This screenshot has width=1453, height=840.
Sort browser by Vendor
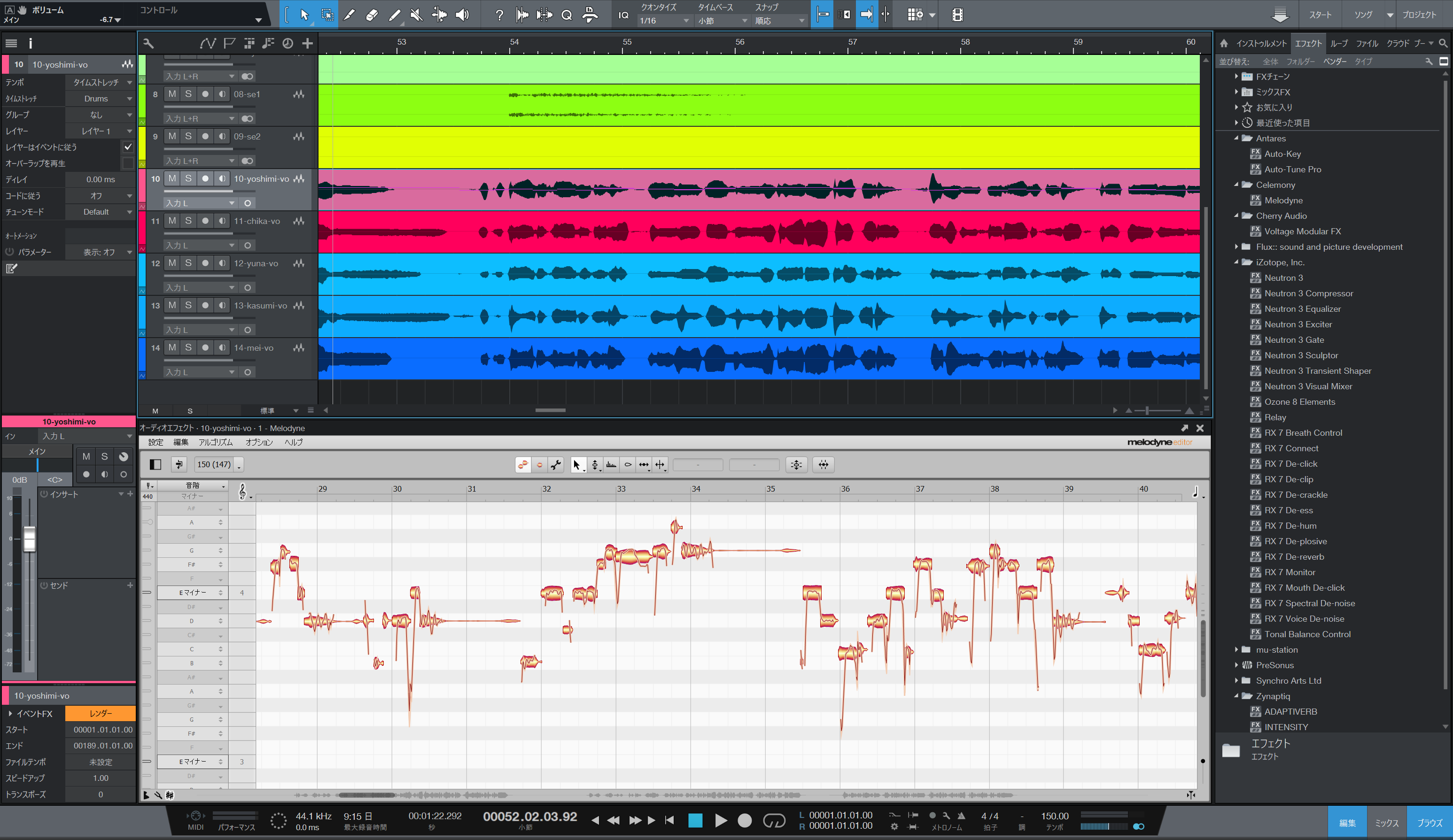[x=1335, y=62]
